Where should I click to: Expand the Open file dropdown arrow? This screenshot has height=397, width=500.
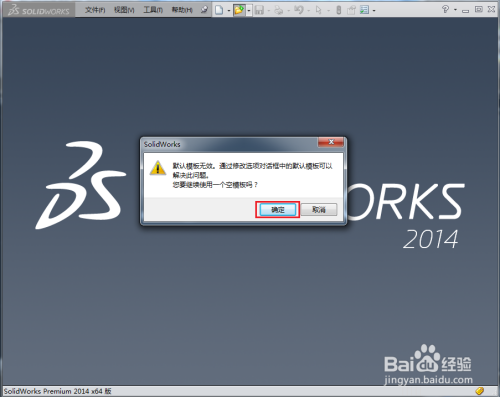coord(249,10)
